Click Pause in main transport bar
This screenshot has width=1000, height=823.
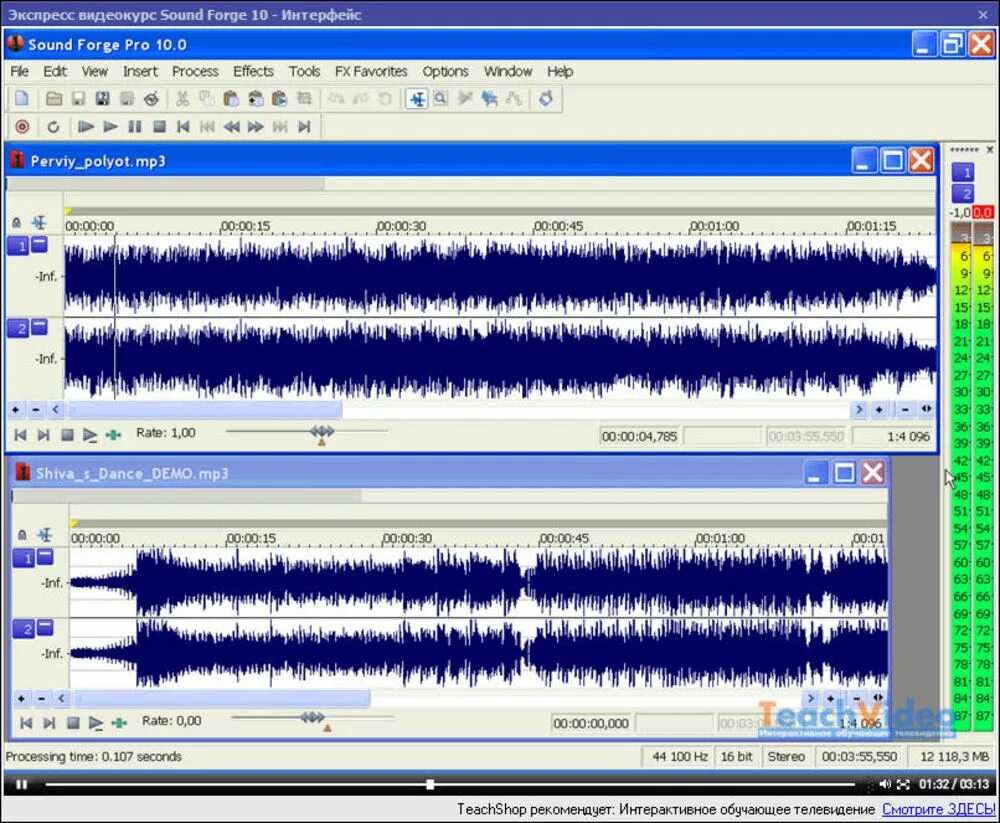pyautogui.click(x=135, y=126)
